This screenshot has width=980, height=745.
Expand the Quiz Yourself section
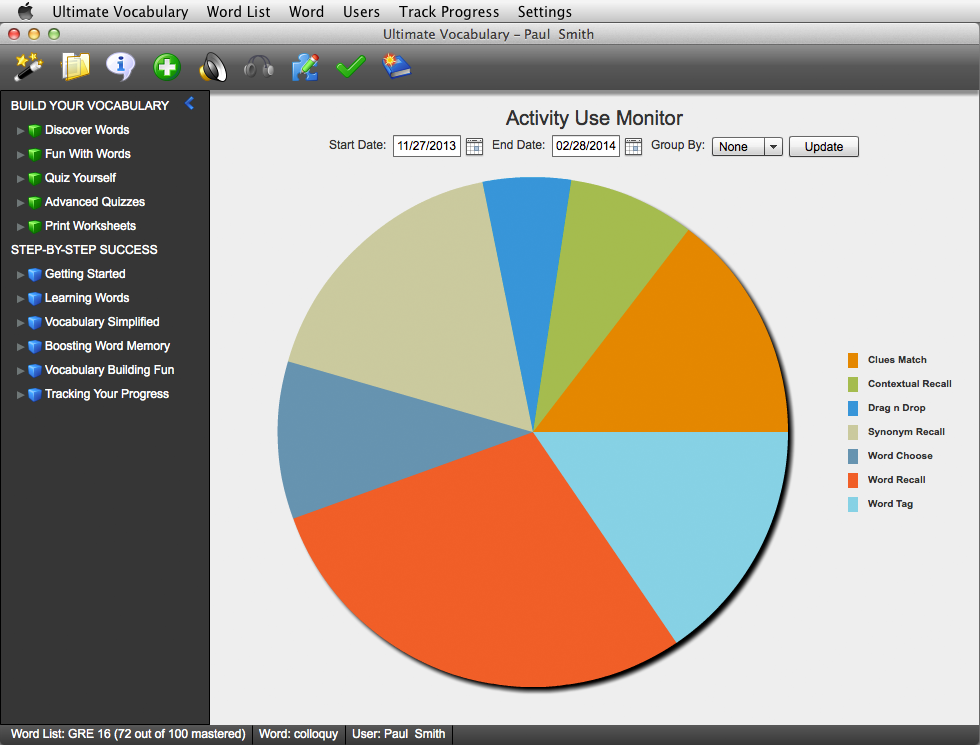pyautogui.click(x=20, y=178)
